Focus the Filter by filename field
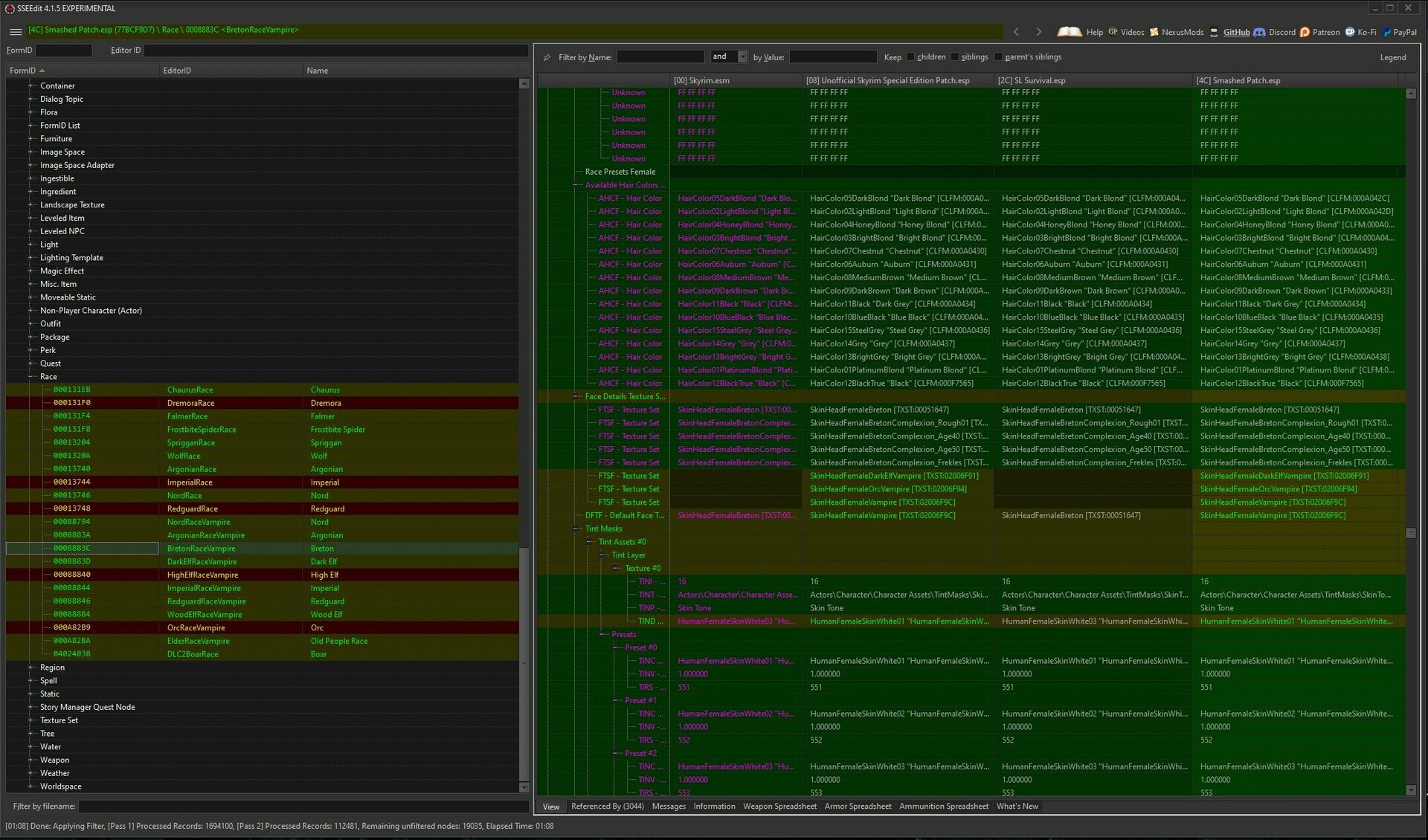Viewport: 1428px width, 840px height. click(x=303, y=807)
